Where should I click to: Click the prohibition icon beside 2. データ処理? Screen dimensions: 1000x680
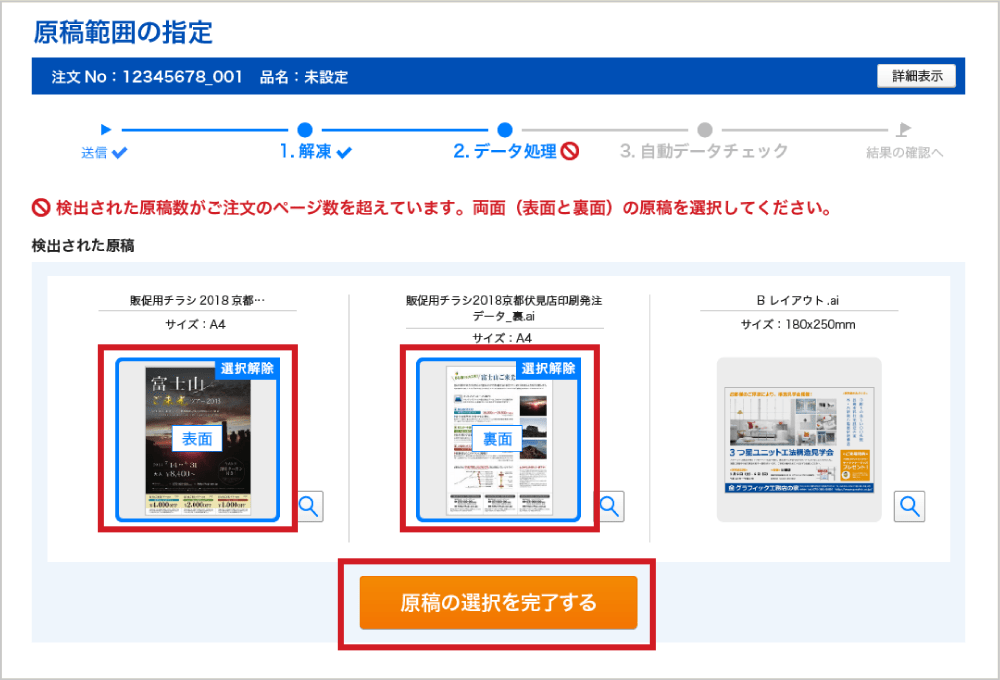(x=570, y=152)
